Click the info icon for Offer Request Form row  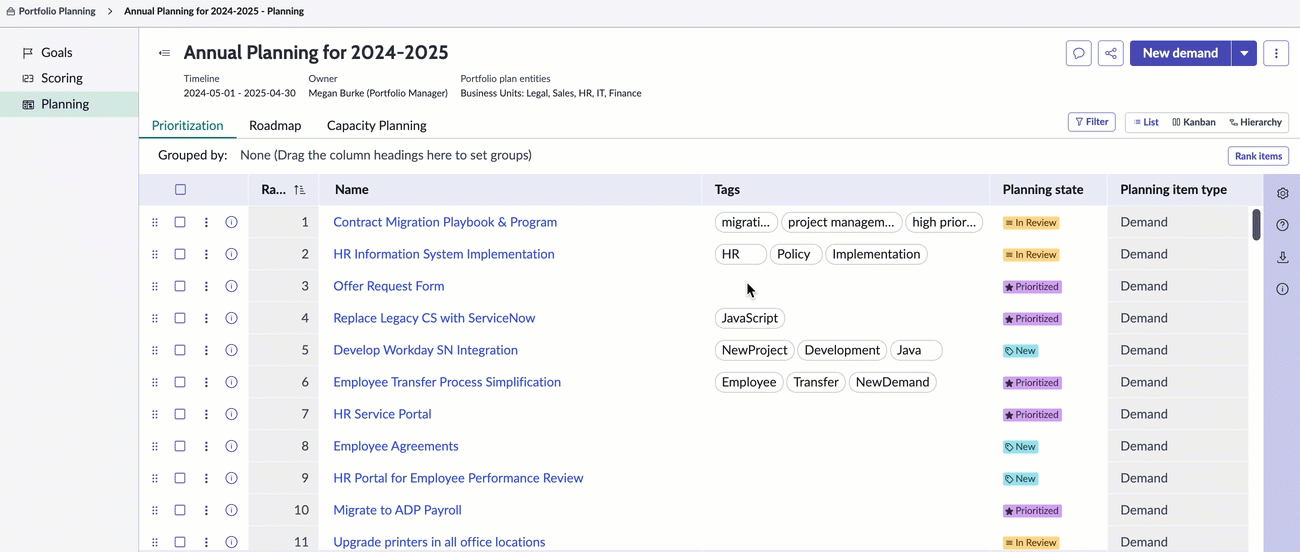(x=231, y=286)
